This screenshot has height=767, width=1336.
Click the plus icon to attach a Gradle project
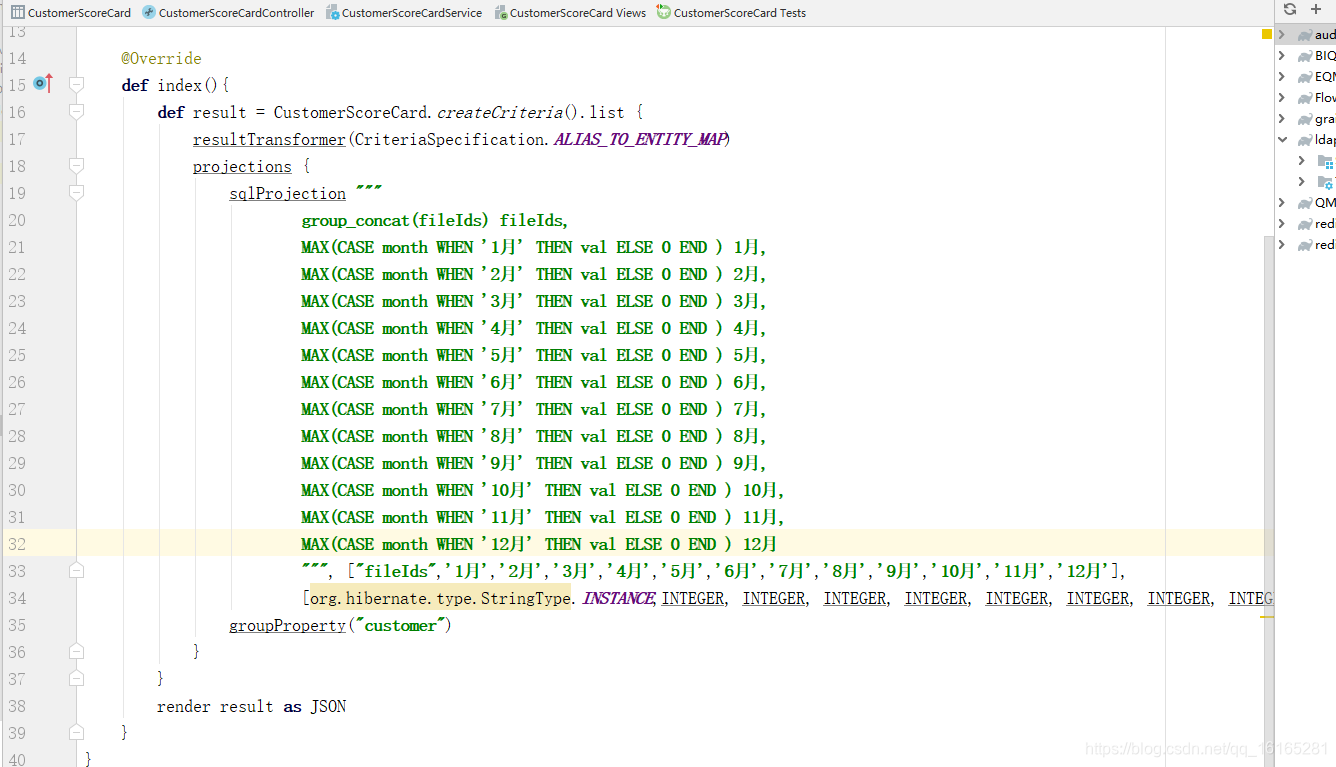[1314, 9]
